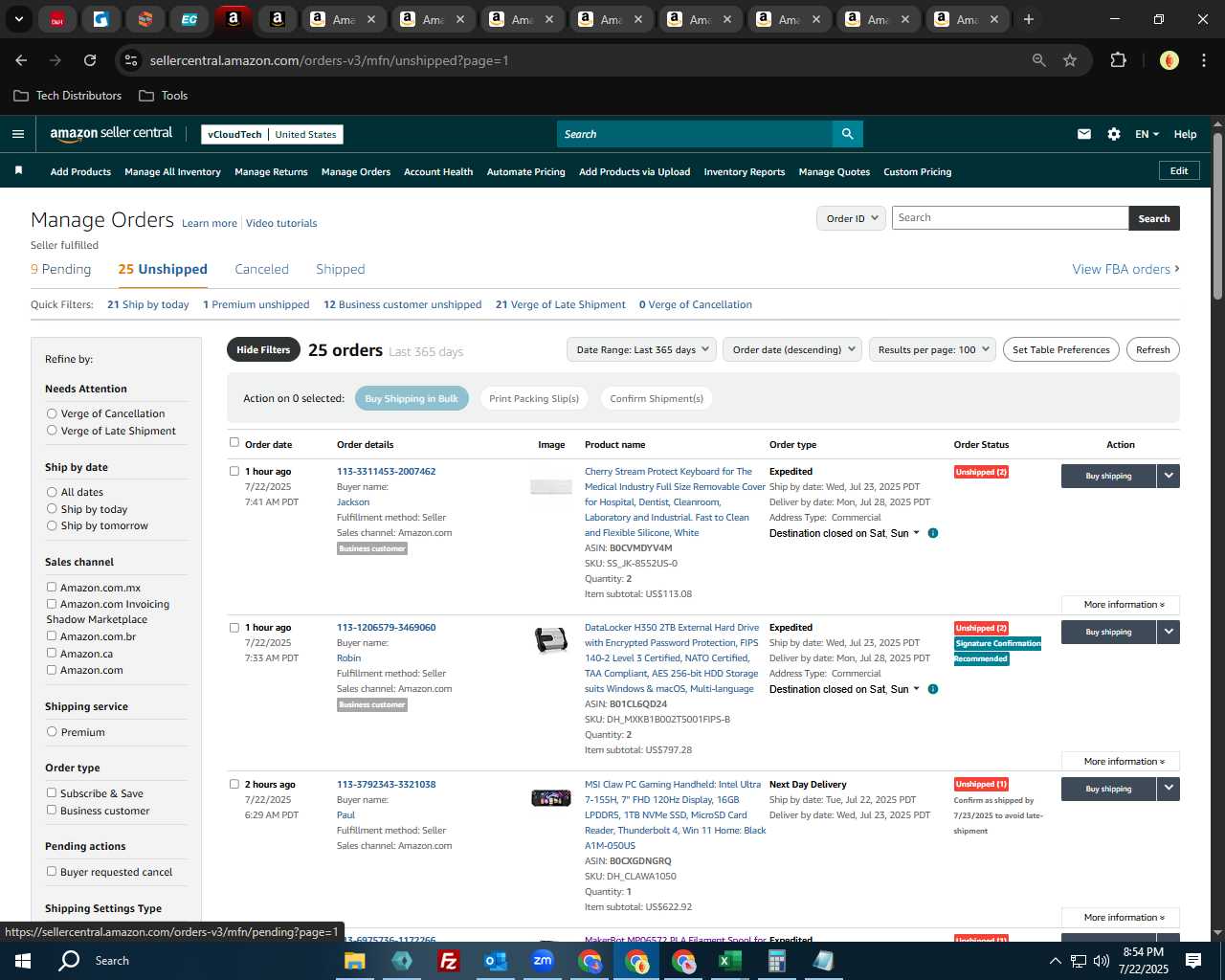Expand More information for order 113-3792343-3321038

click(1121, 918)
